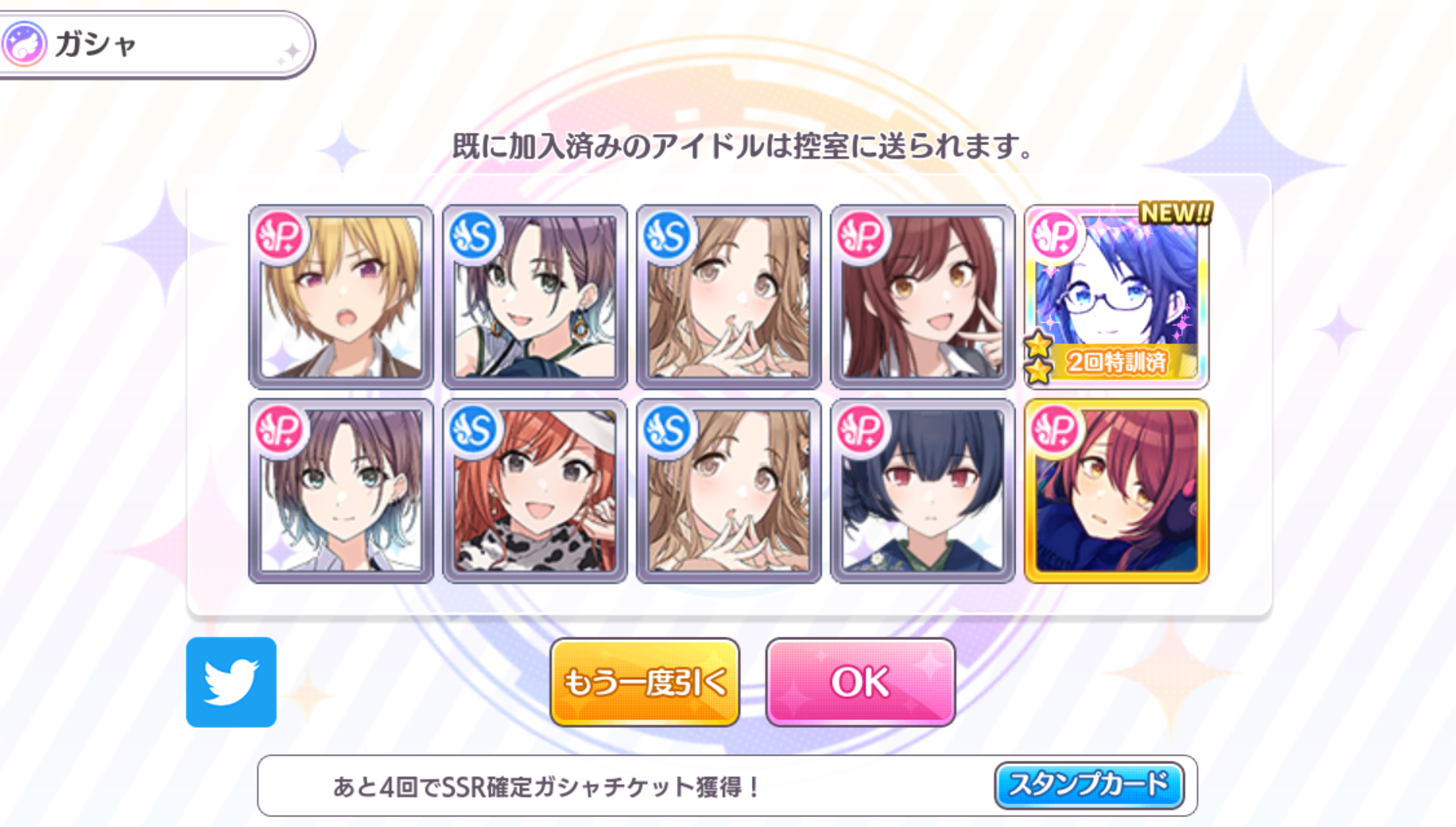Tap the pink OK button

pos(860,682)
